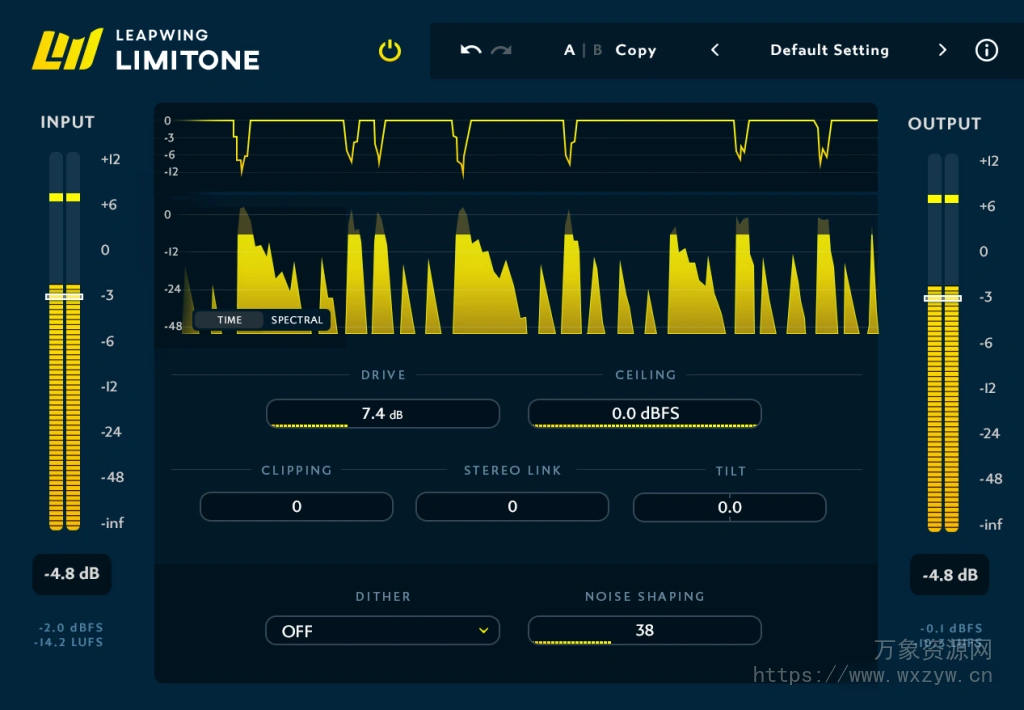Click the Ceiling value field showing 0.0 dBFS

click(644, 413)
